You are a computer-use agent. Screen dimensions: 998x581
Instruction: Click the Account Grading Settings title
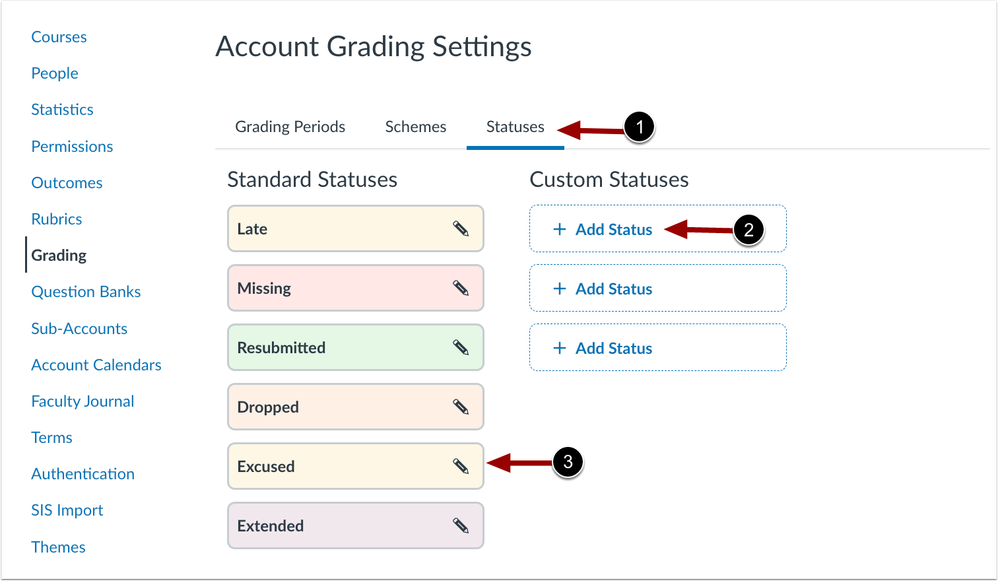pyautogui.click(x=374, y=47)
